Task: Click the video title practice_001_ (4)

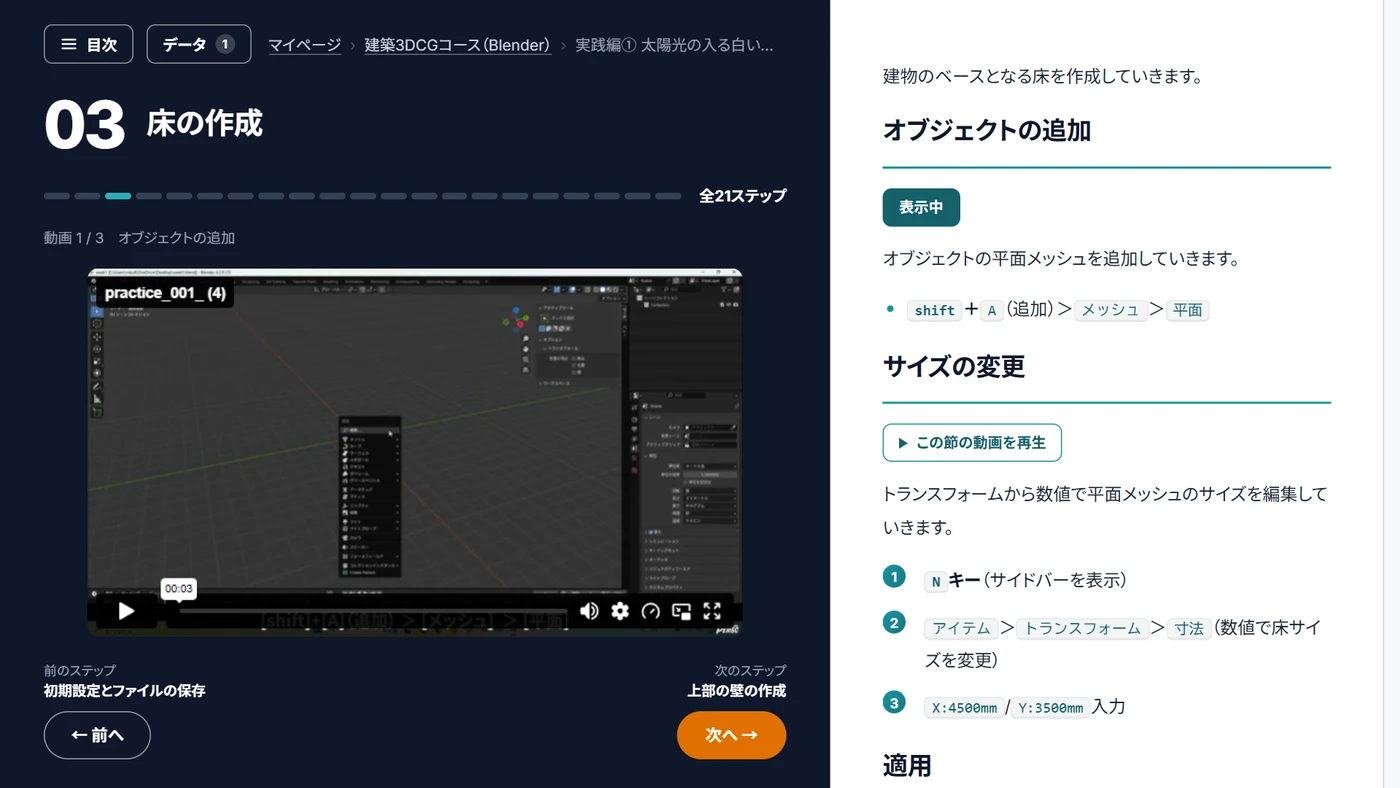Action: 165,293
